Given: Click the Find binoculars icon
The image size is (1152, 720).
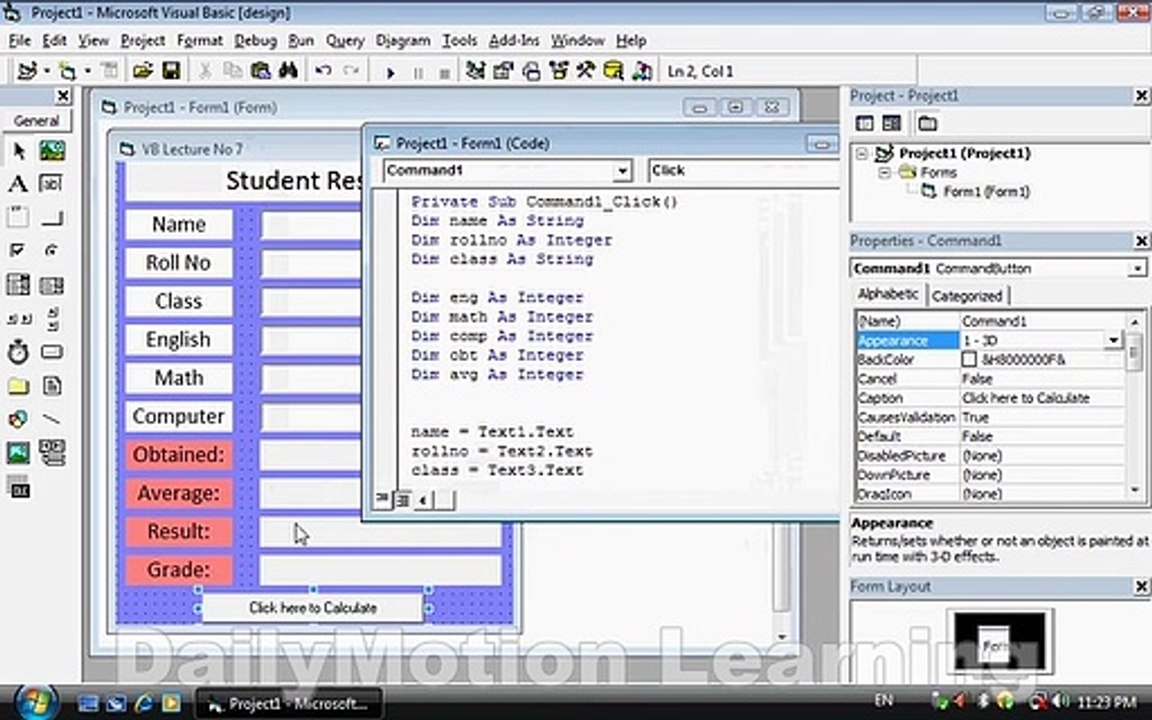Looking at the screenshot, I should (x=288, y=71).
